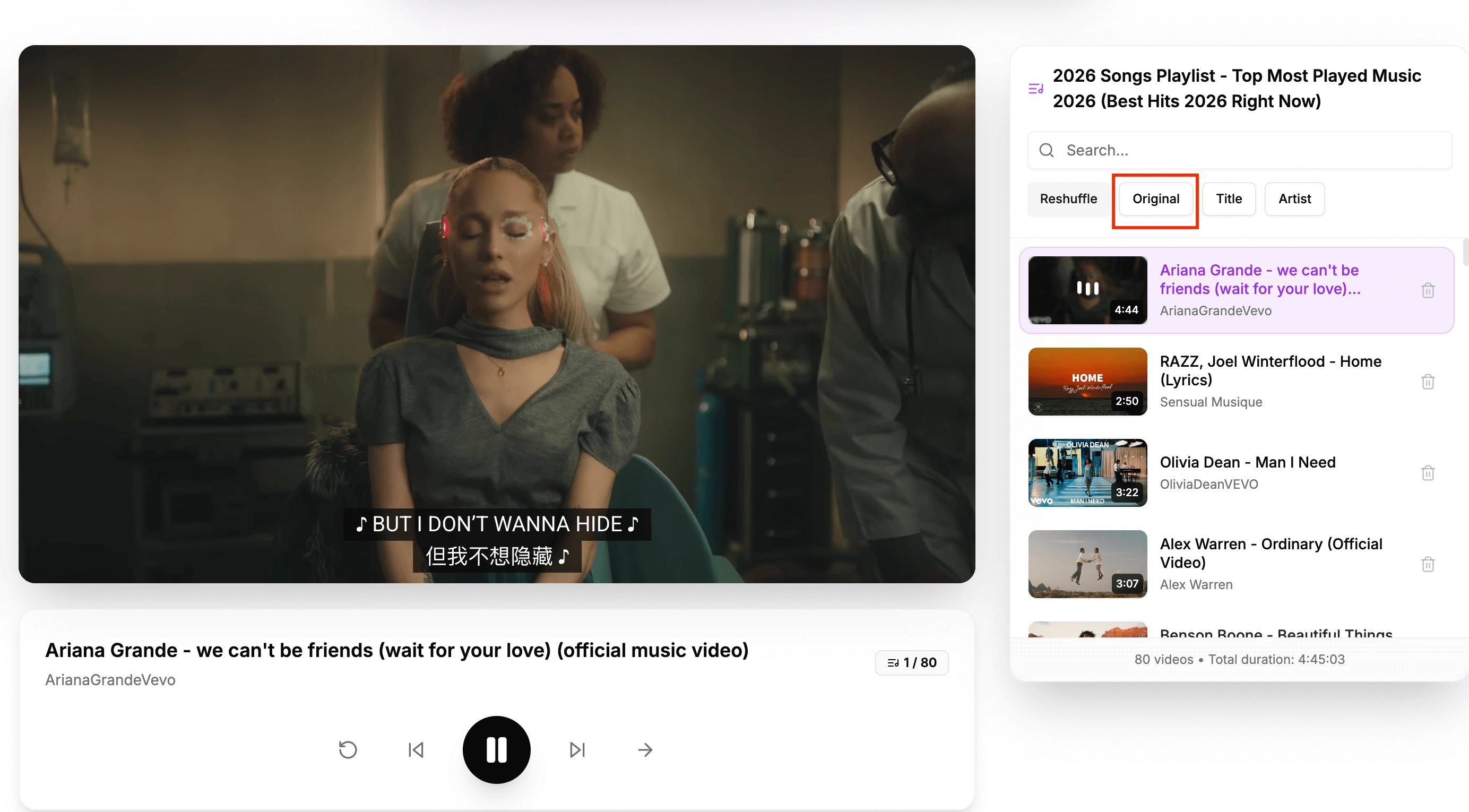Sort playlist by Title
Viewport: 1469px width, 812px height.
[x=1229, y=199]
